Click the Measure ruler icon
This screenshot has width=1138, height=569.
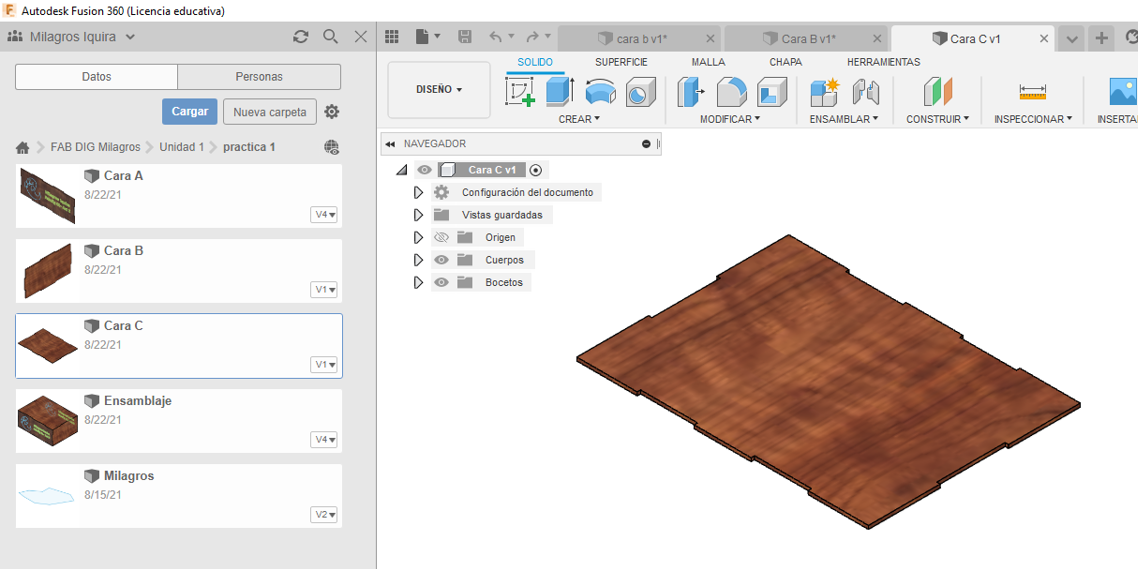[1032, 92]
